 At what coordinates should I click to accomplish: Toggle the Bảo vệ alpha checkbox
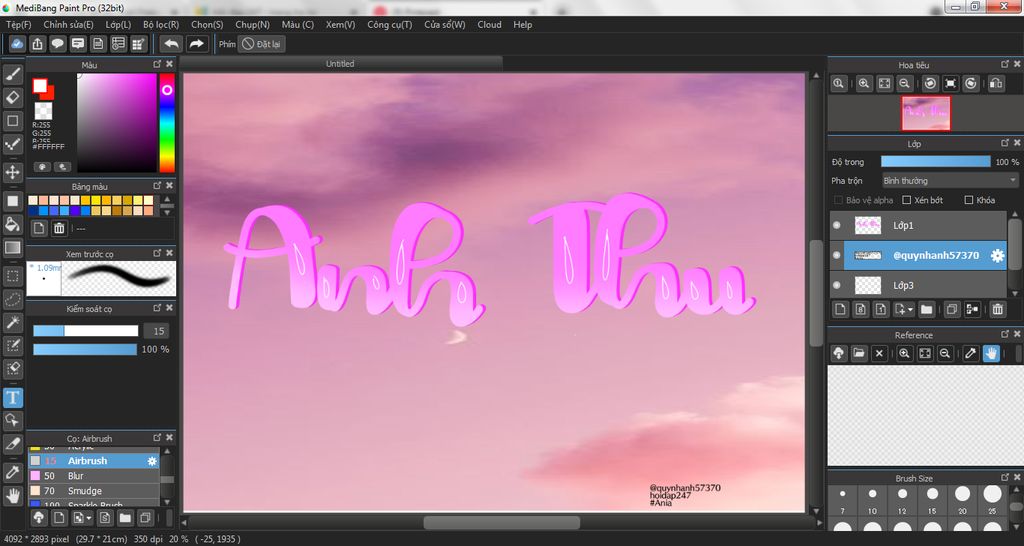pos(839,200)
